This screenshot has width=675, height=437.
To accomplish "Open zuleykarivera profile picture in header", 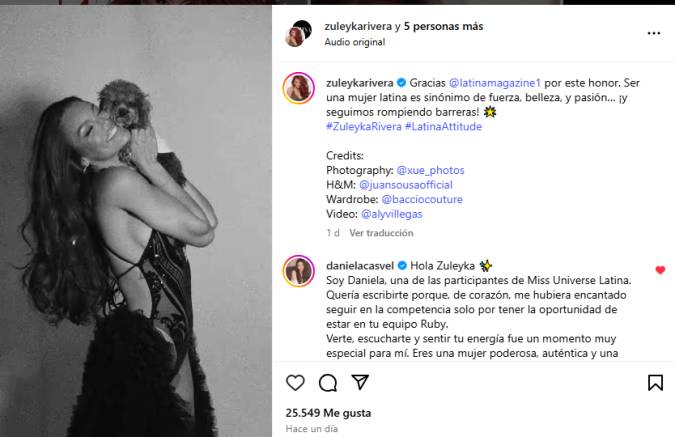I will 298,34.
